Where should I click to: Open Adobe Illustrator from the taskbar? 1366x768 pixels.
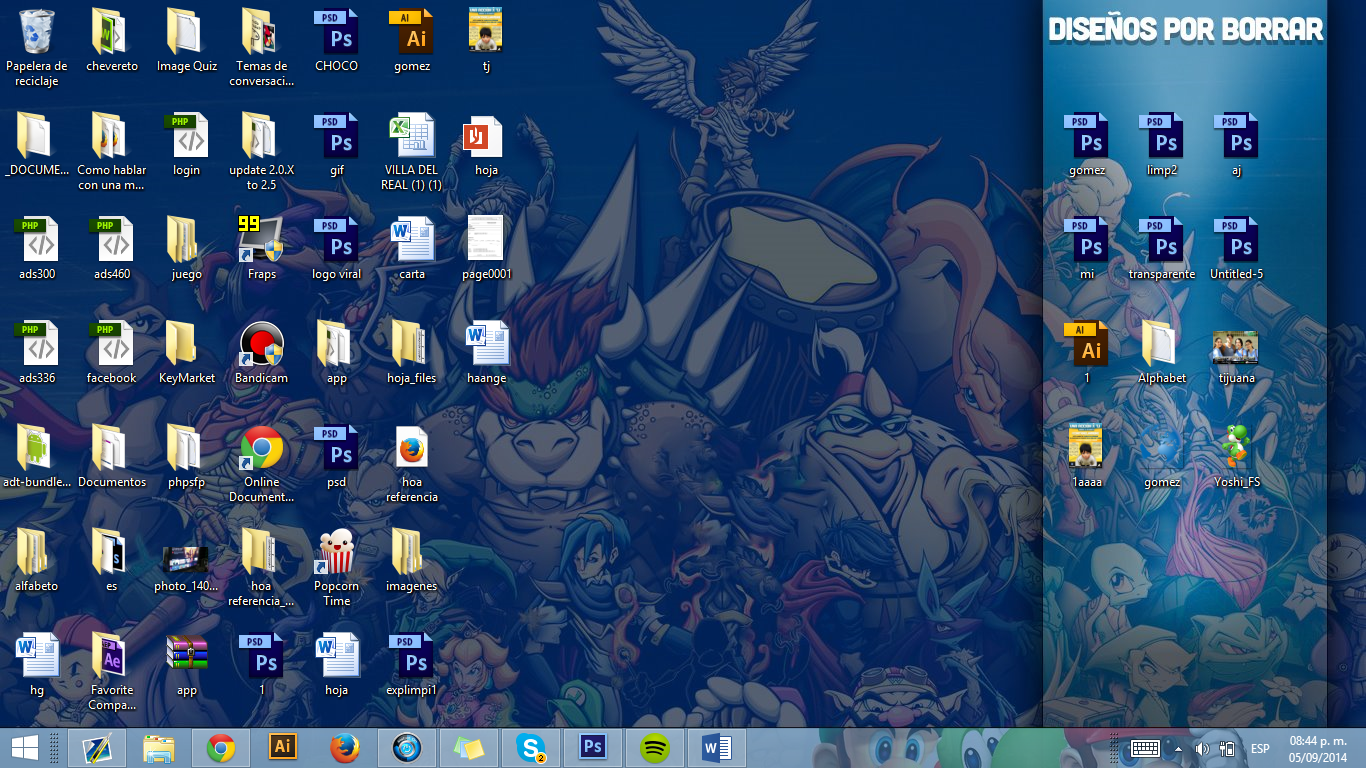283,748
